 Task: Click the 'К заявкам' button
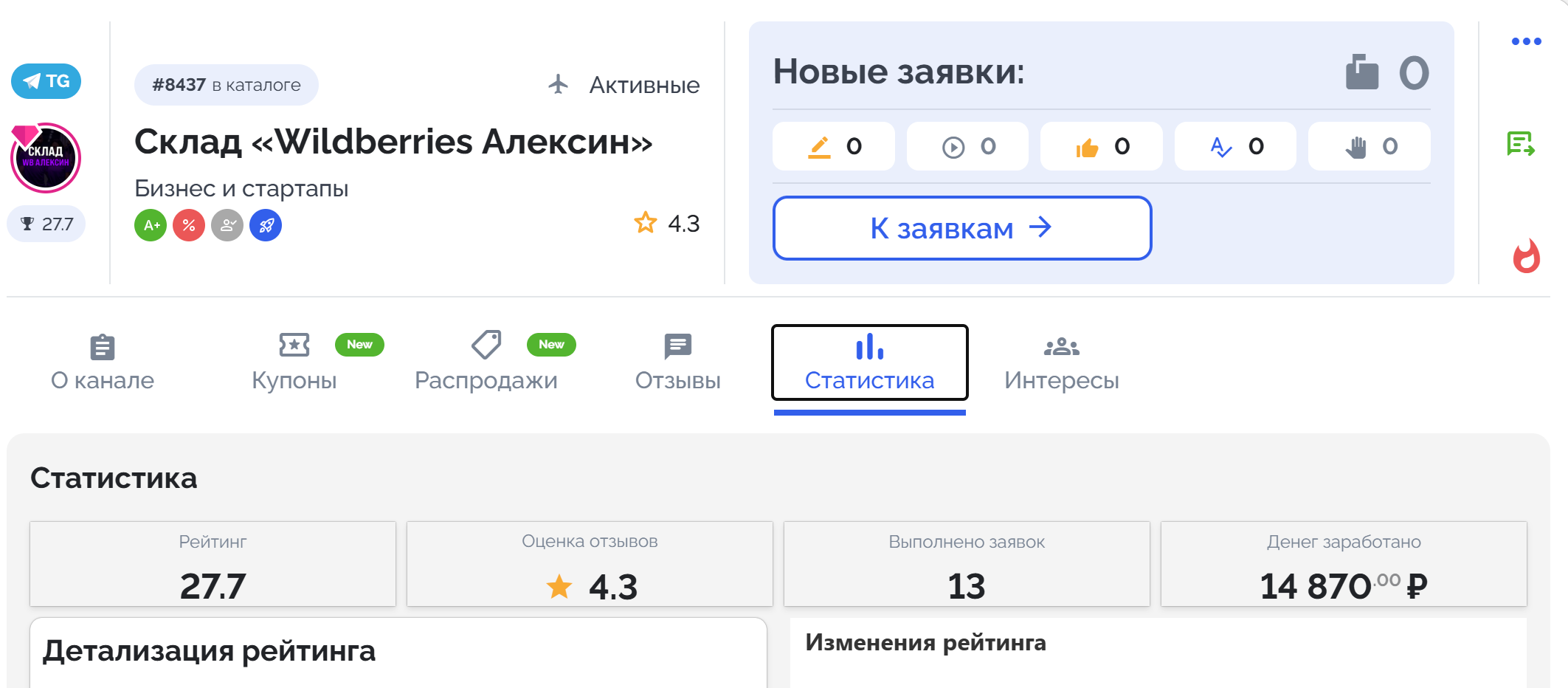point(962,228)
